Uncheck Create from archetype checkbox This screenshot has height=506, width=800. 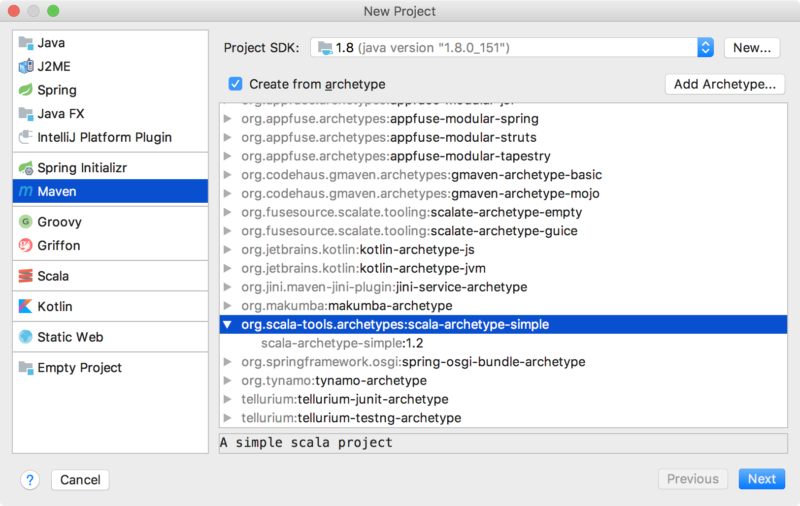tap(236, 84)
